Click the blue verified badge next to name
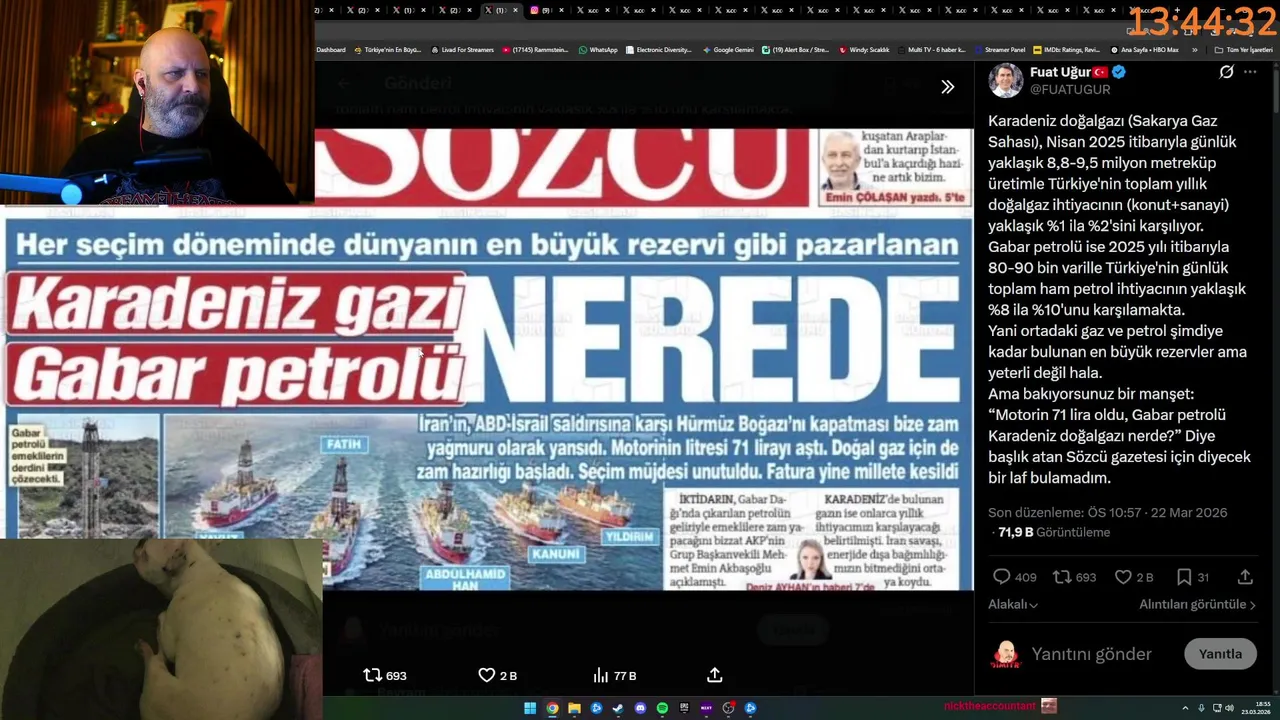 click(1119, 72)
